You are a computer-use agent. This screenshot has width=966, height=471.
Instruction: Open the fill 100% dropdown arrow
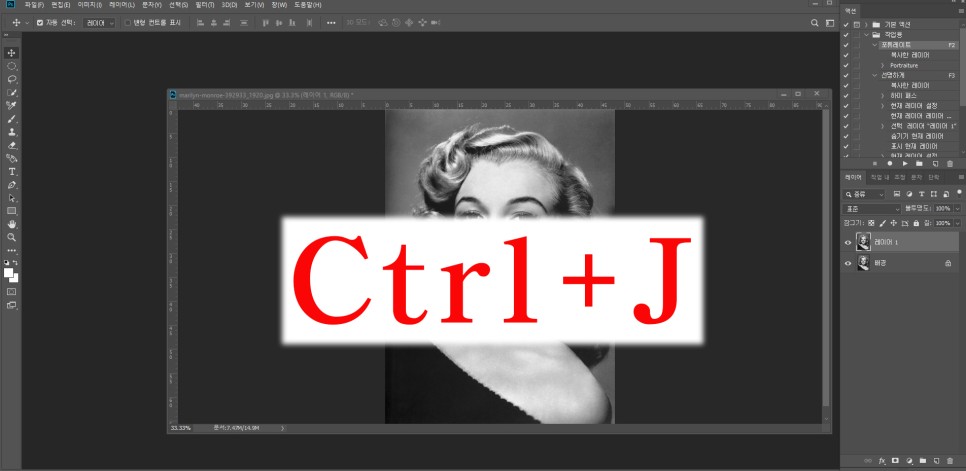click(x=957, y=223)
